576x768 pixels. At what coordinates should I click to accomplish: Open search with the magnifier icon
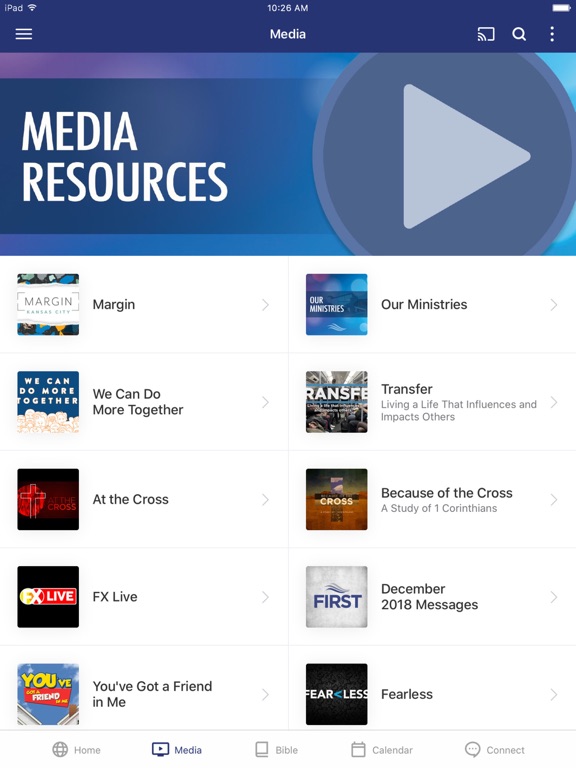click(519, 34)
